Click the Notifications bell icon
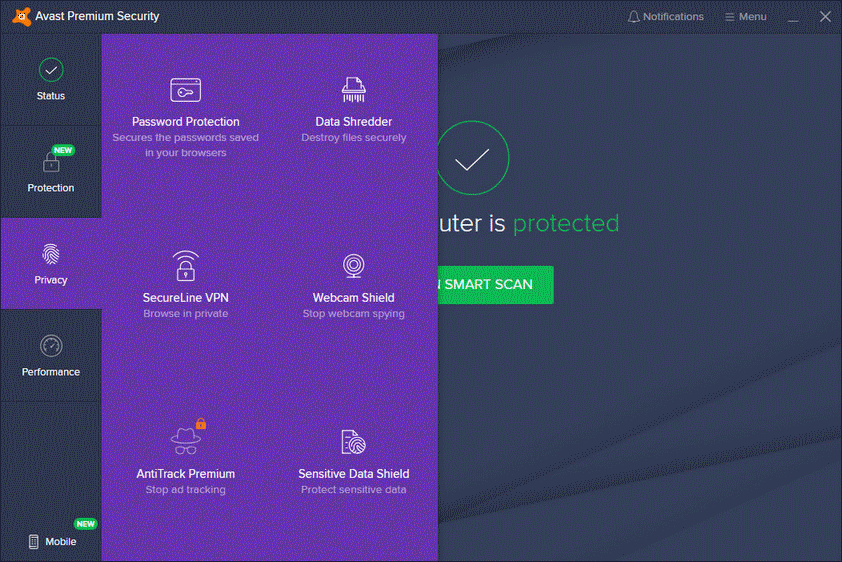 pyautogui.click(x=634, y=17)
